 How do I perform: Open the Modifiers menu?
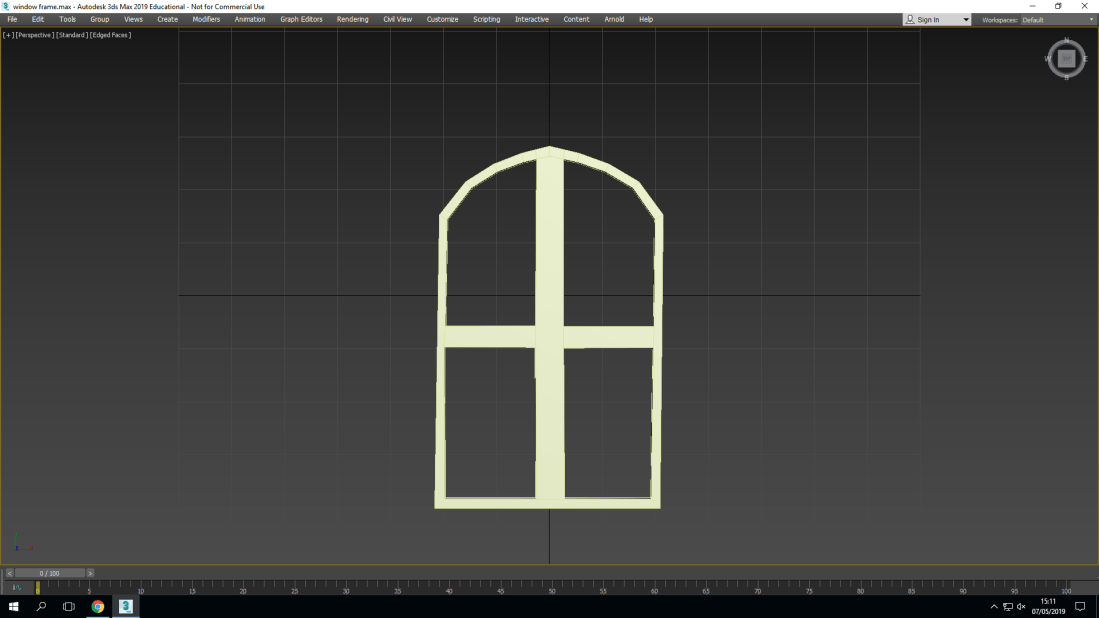pyautogui.click(x=206, y=19)
